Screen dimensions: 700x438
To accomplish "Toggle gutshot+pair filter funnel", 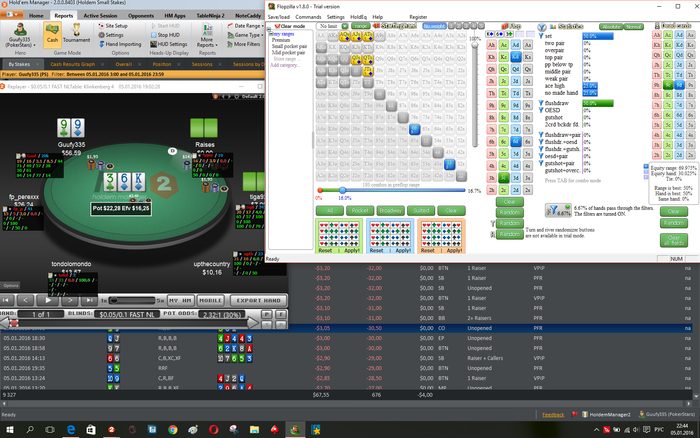I will point(541,163).
